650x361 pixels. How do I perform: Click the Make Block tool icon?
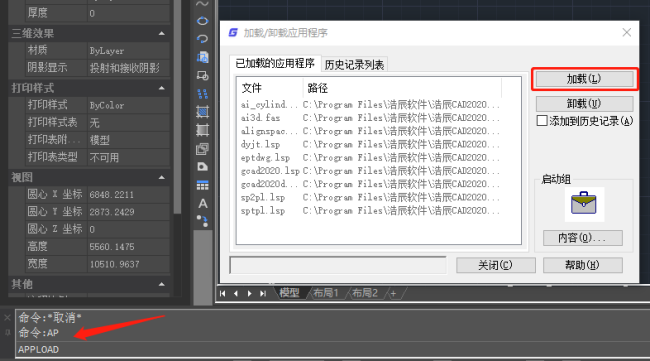(x=202, y=75)
